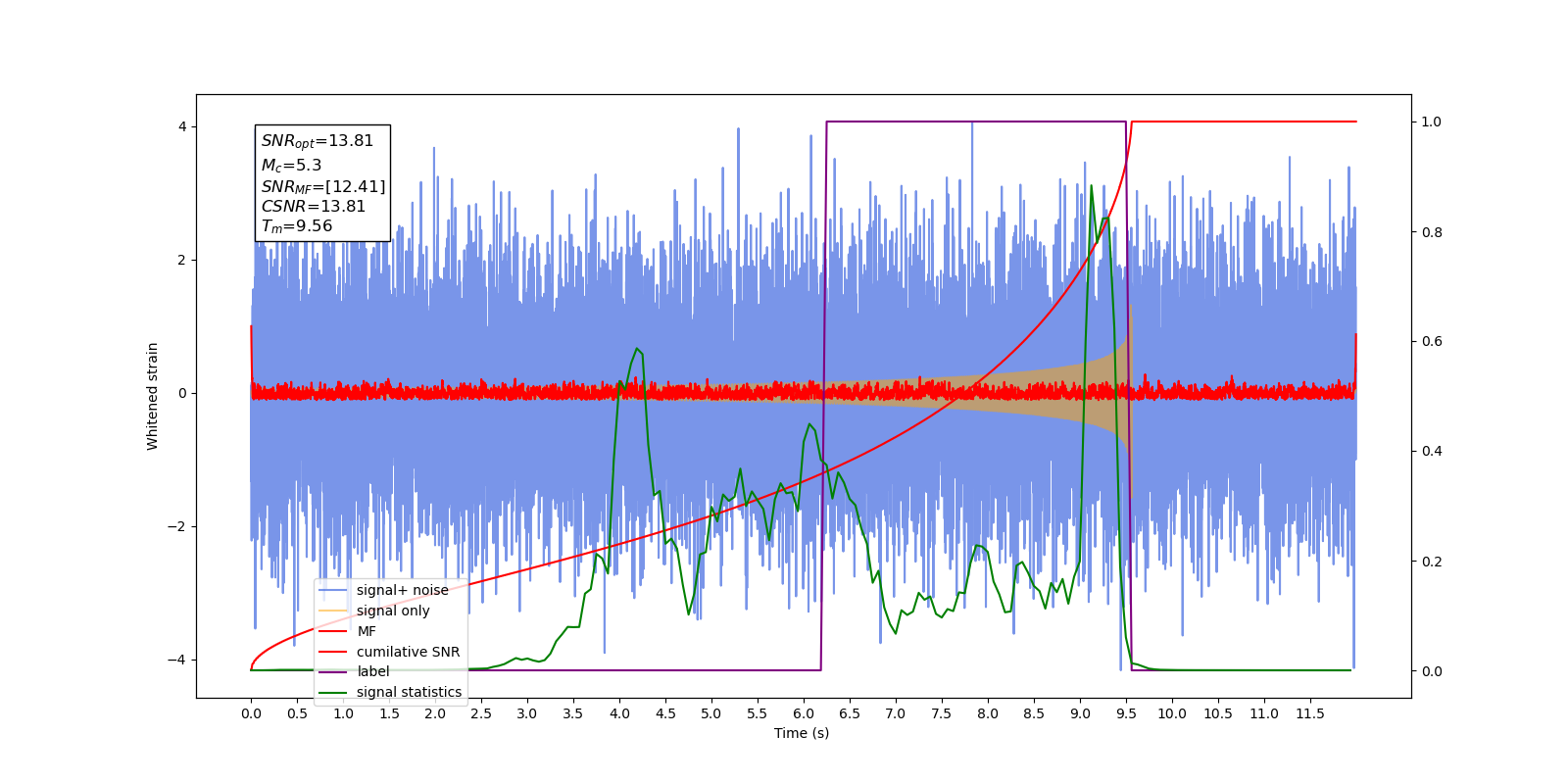Click the blue line sample beside 'signal+ noise'

click(x=333, y=590)
